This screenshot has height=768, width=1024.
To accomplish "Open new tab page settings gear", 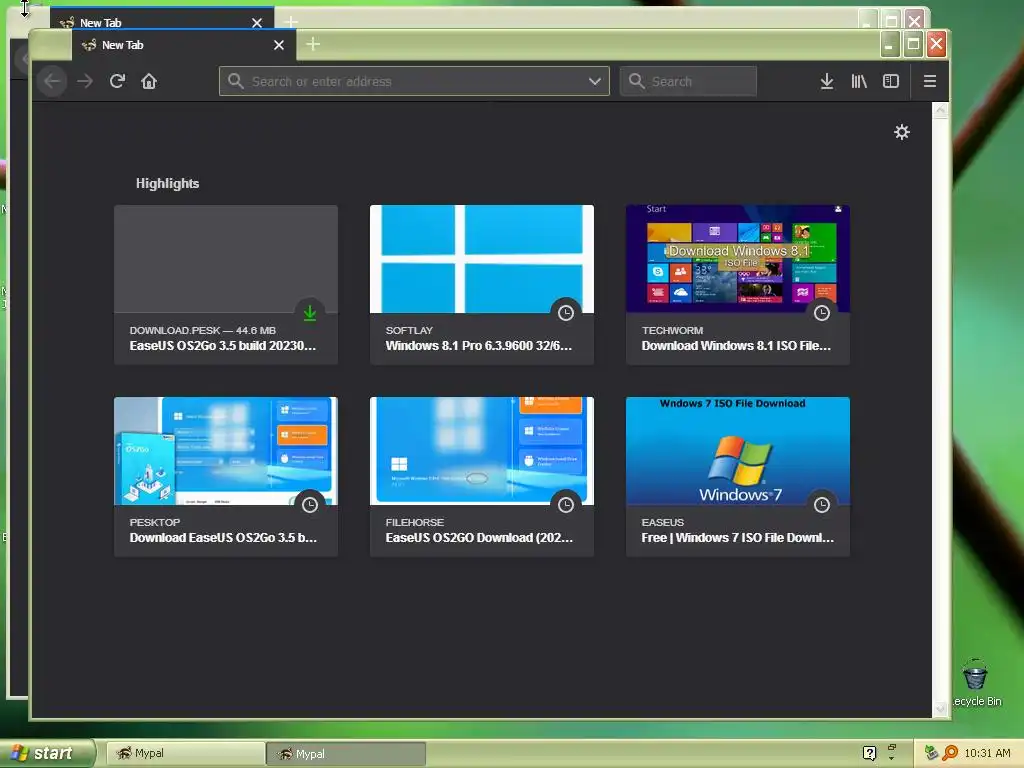I will (902, 133).
